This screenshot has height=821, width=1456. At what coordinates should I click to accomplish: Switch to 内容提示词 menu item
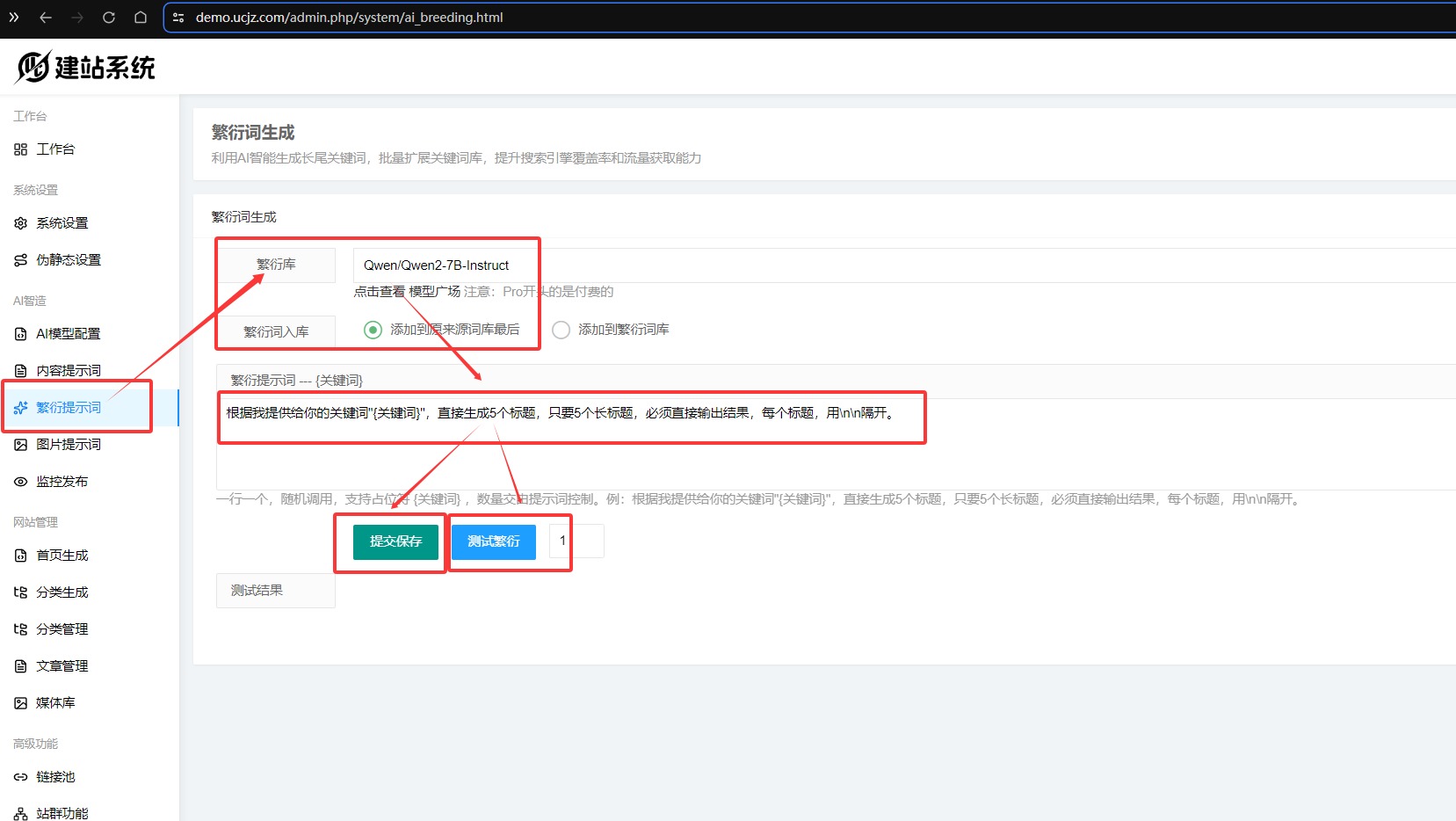click(x=69, y=371)
